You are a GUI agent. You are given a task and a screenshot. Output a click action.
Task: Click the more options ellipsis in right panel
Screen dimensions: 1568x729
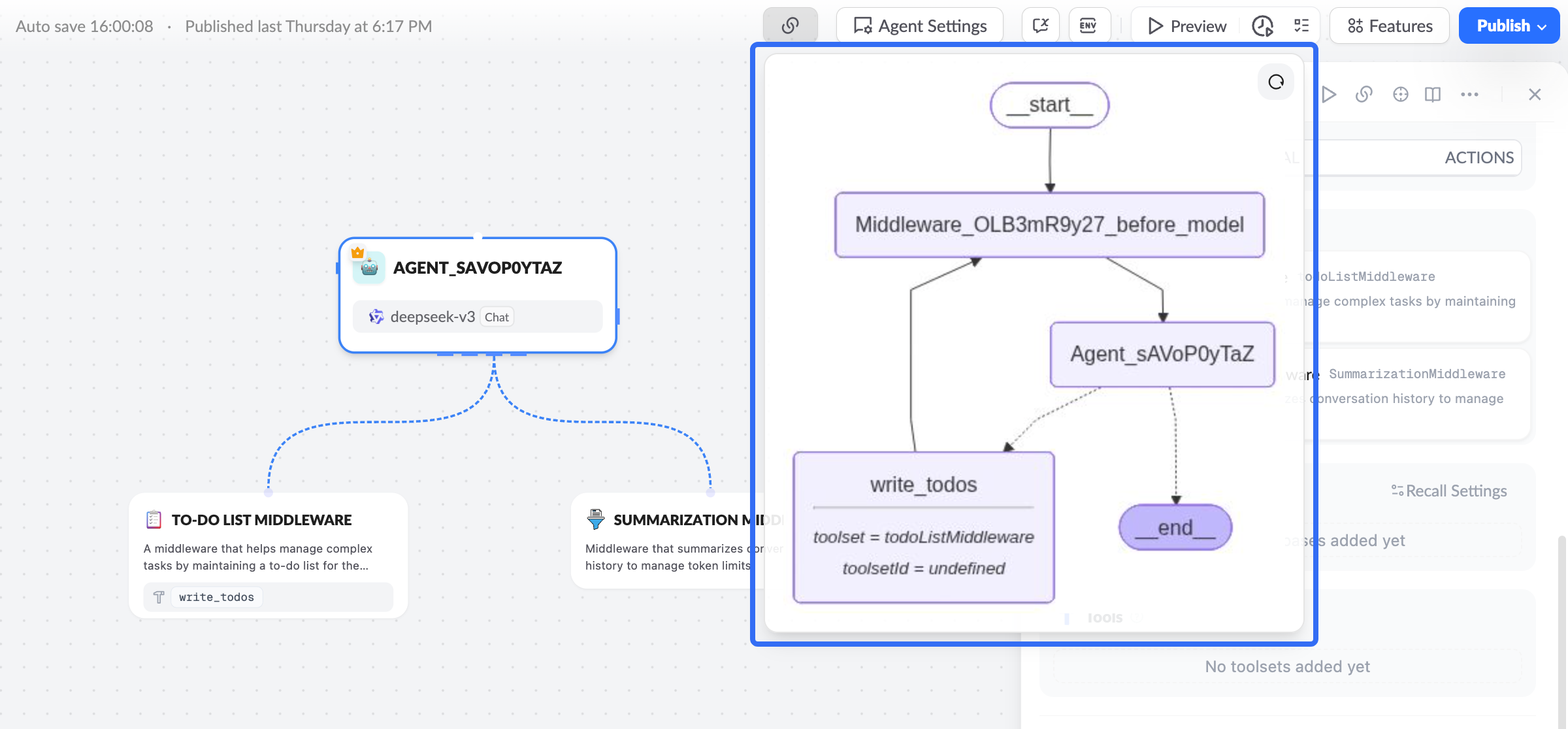[x=1469, y=94]
